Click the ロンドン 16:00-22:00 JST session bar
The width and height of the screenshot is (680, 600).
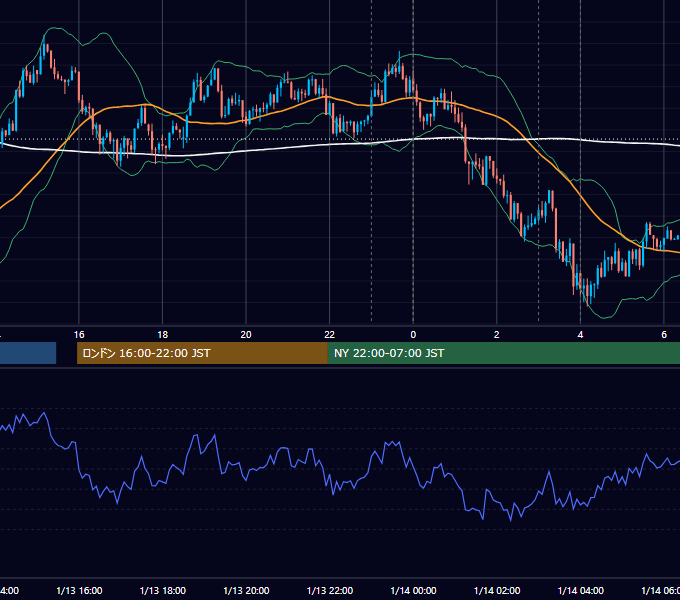[202, 353]
